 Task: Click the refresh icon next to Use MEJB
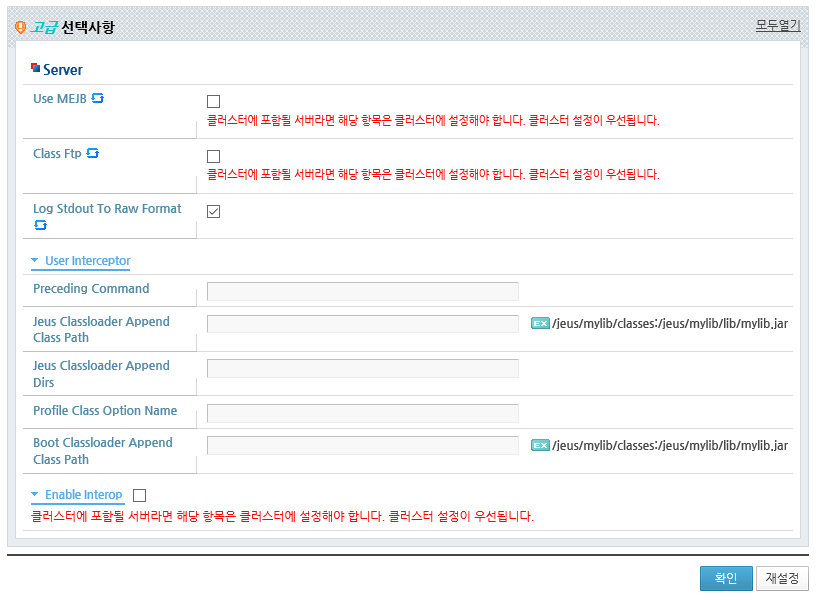pyautogui.click(x=97, y=98)
